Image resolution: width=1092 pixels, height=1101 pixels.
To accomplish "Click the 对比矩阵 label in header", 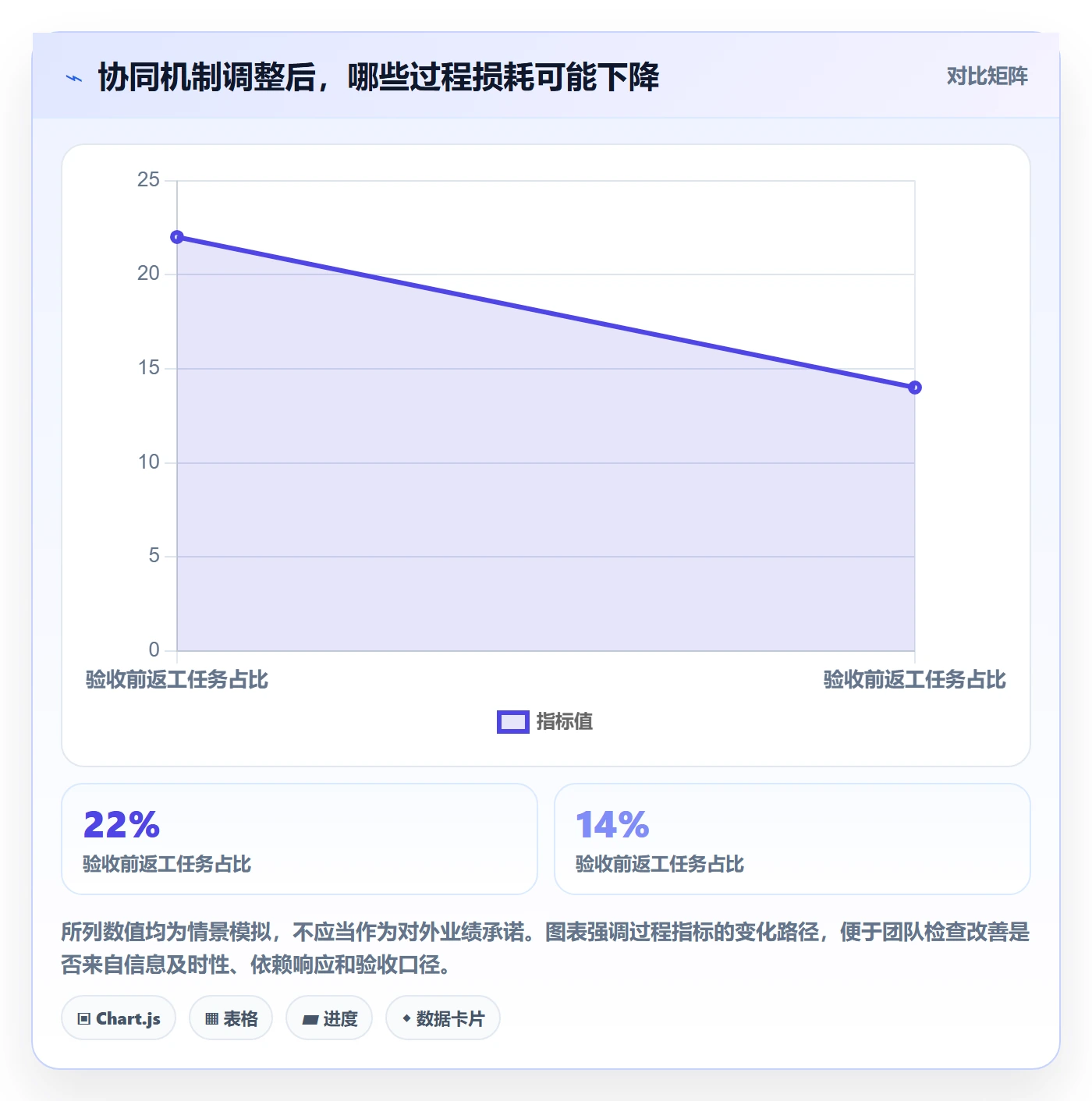I will pos(987,76).
